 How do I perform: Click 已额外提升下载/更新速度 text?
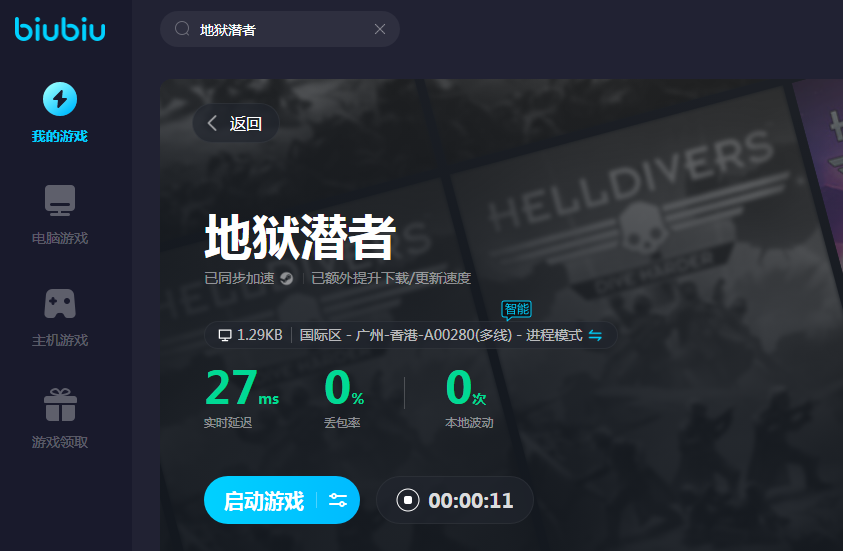pos(391,278)
